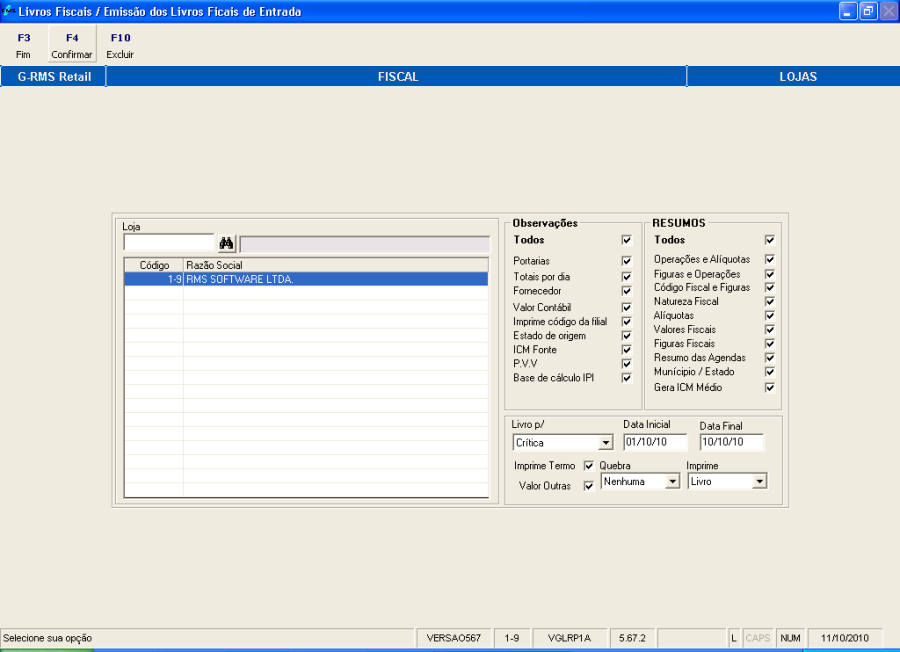Viewport: 900px width, 652px height.
Task: Click F10 Excluir toolbar button
Action: pyautogui.click(x=120, y=45)
